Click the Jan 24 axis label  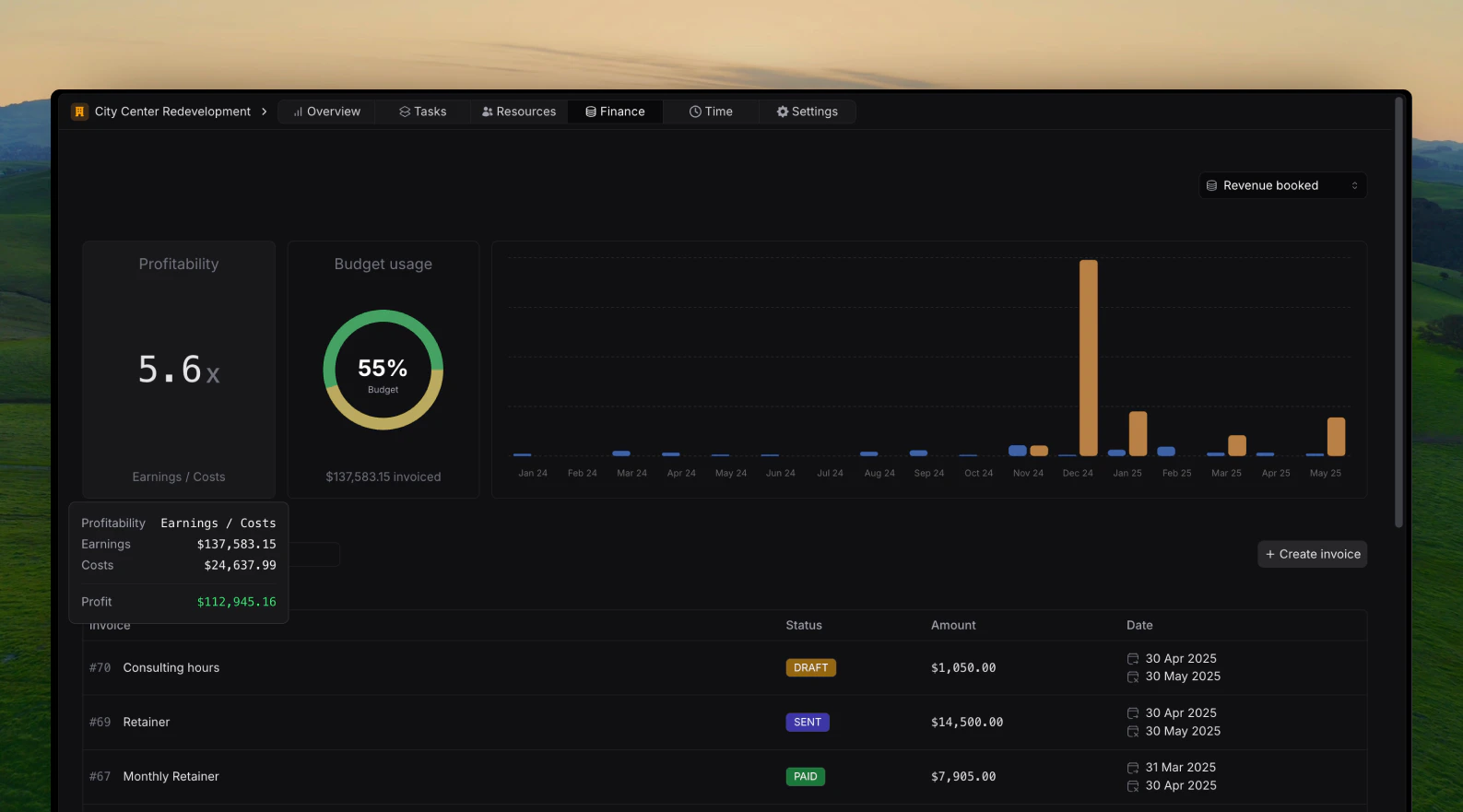tap(533, 473)
